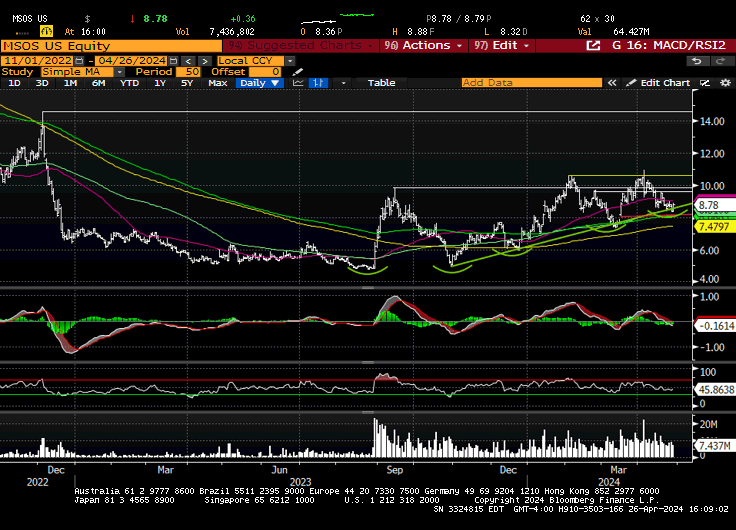Image resolution: width=736 pixels, height=530 pixels.
Task: Click the undo arrow
Action: pyautogui.click(x=698, y=61)
